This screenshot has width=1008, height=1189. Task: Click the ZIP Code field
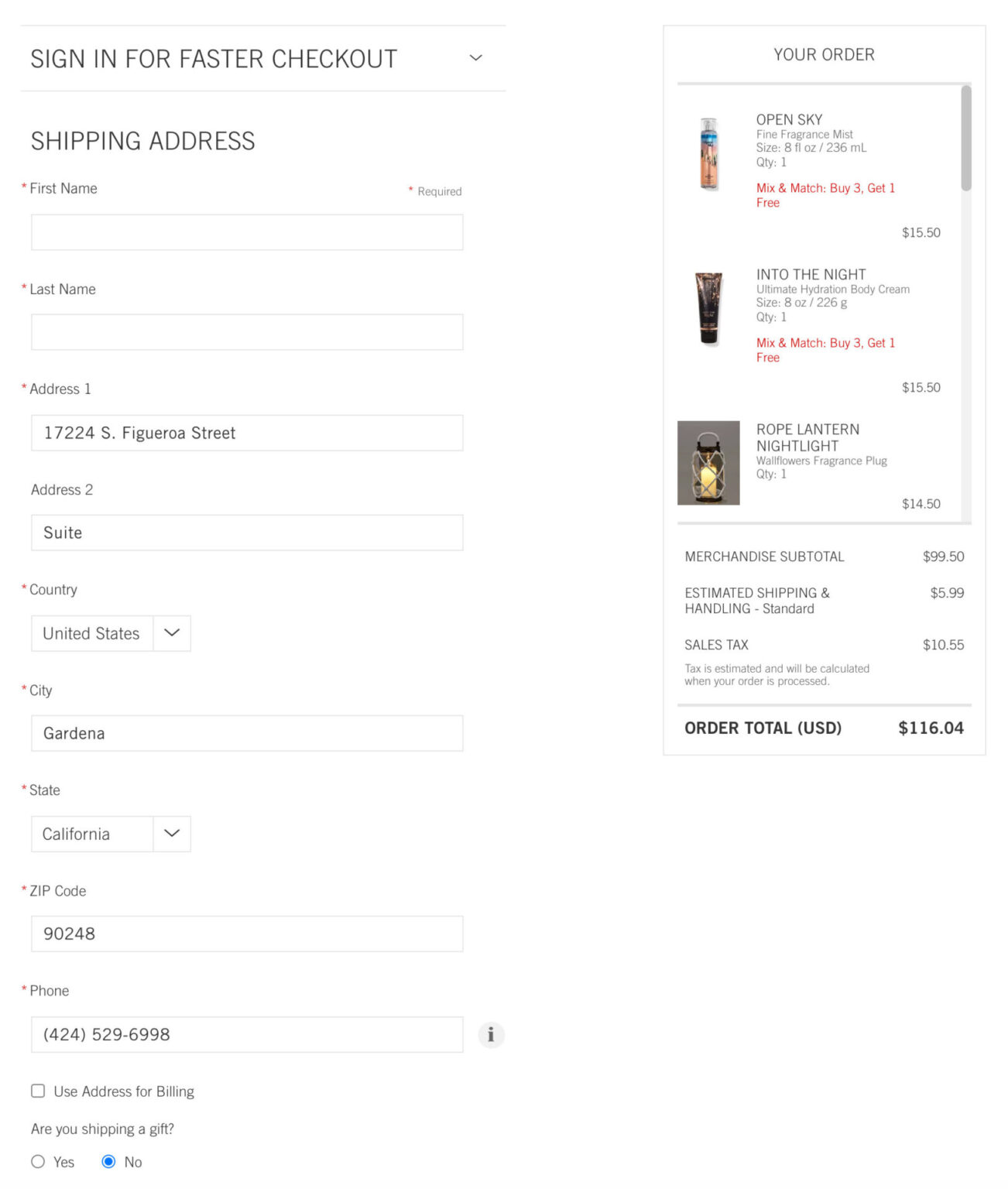click(x=247, y=934)
